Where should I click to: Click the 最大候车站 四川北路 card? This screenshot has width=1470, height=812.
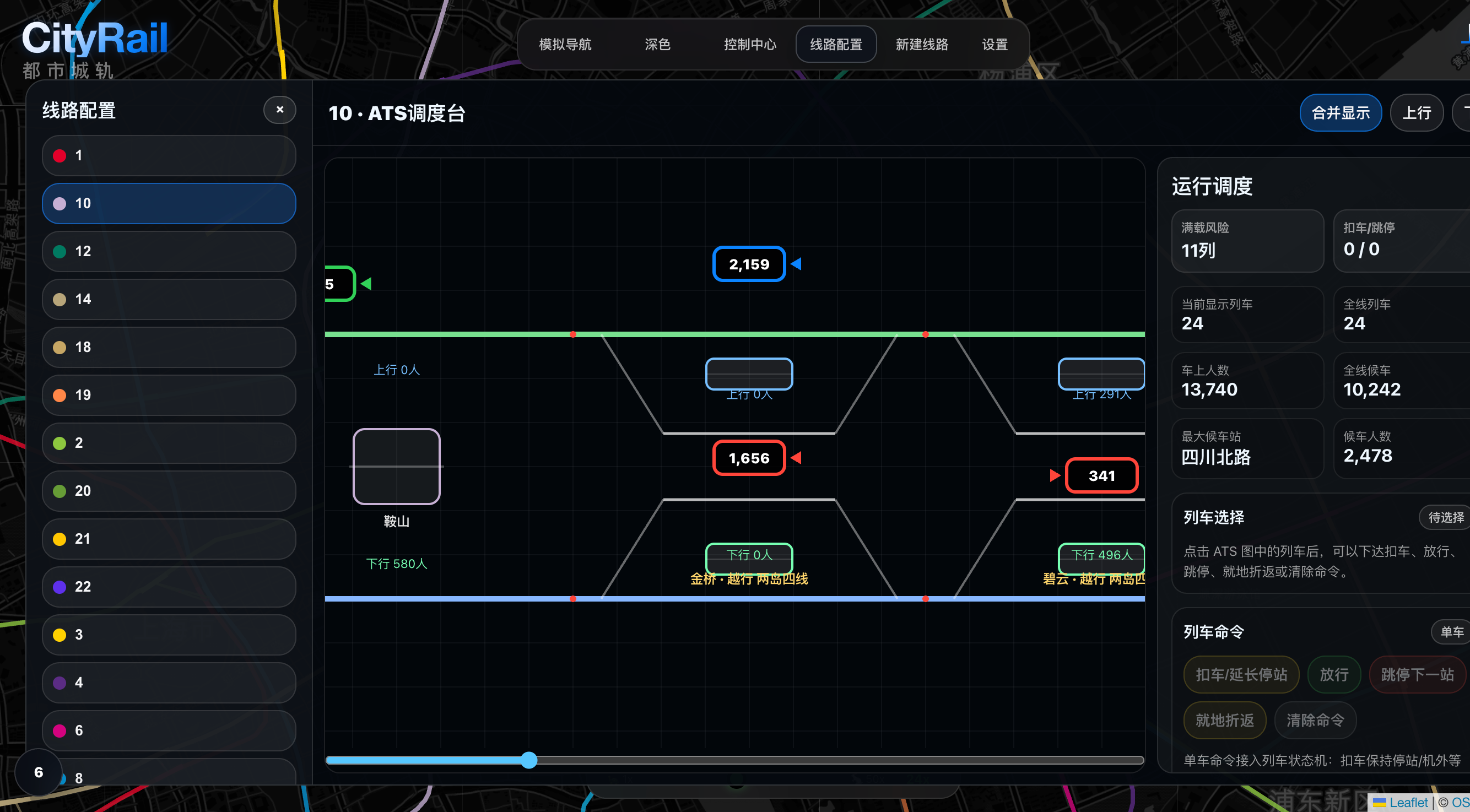pos(1247,448)
